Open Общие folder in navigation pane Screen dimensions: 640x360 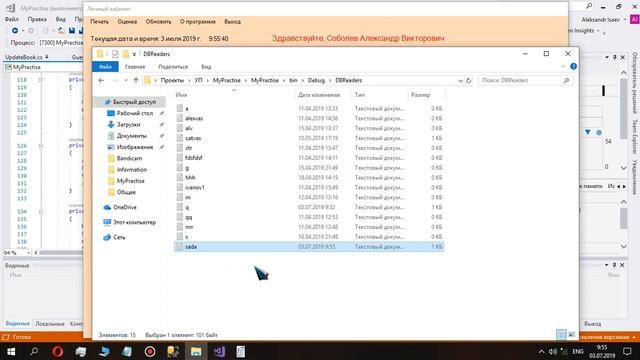tap(126, 192)
